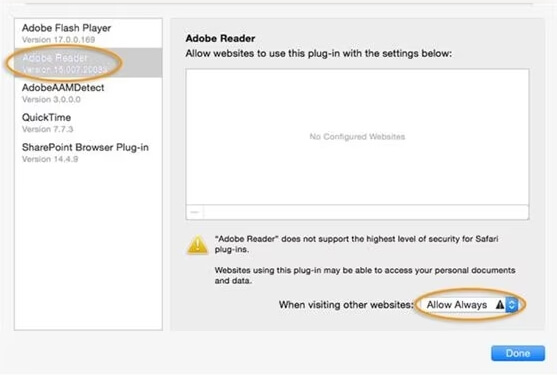The width and height of the screenshot is (557, 375).
Task: Open the Allow Always dropdown
Action: 469,305
